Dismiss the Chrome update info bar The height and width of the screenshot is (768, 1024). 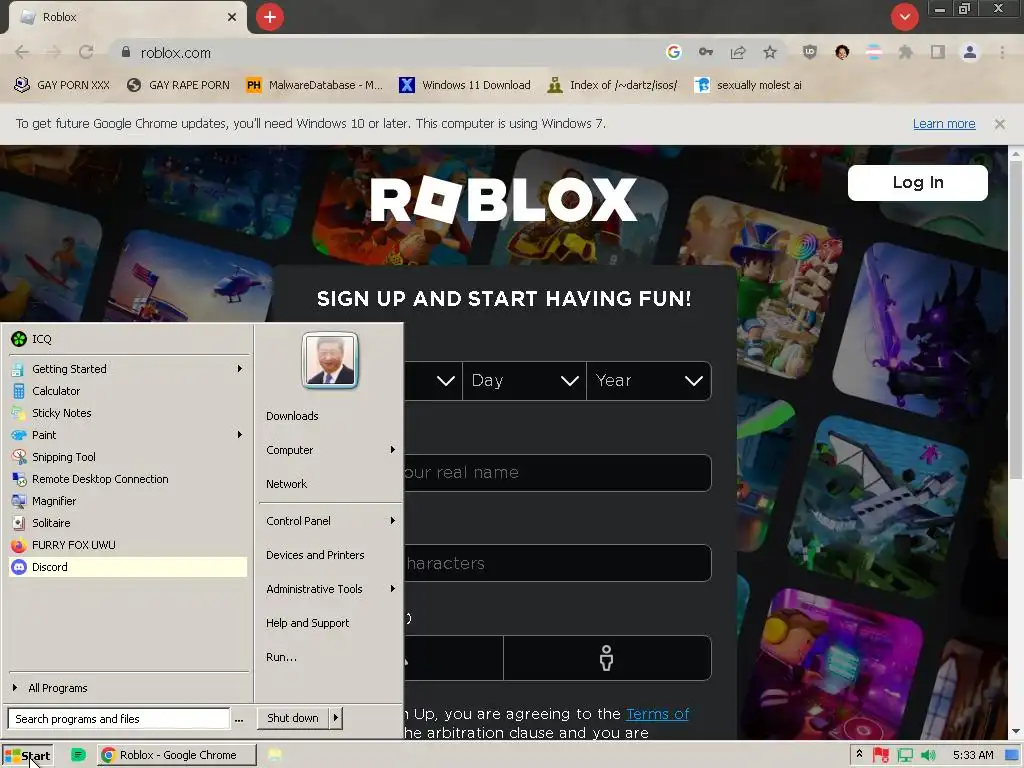pyautogui.click(x=999, y=124)
